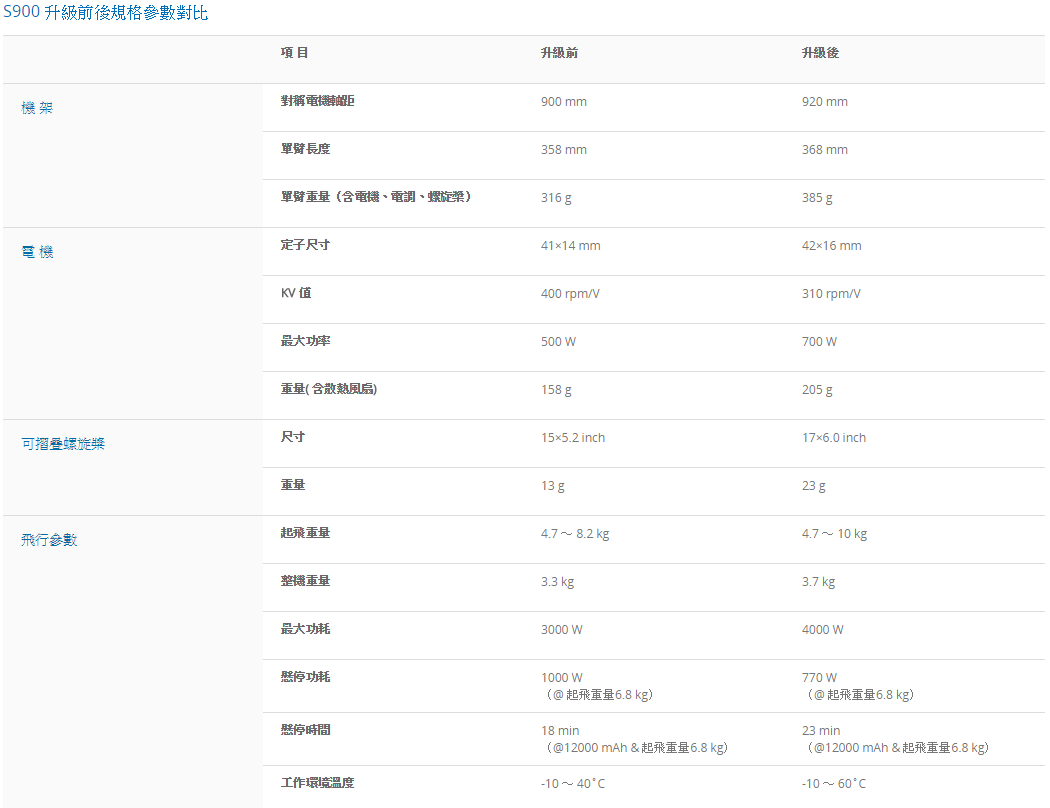Click the '可摺疊螺旋槳' category label
This screenshot has width=1050, height=808.
63,444
